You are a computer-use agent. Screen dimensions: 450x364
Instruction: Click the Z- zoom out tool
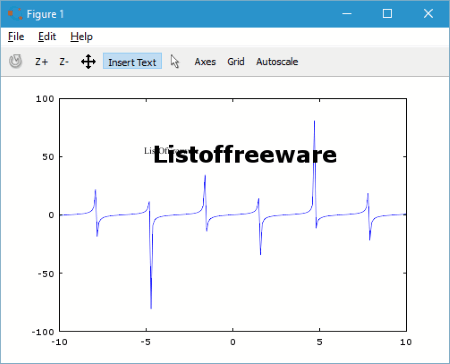(64, 62)
